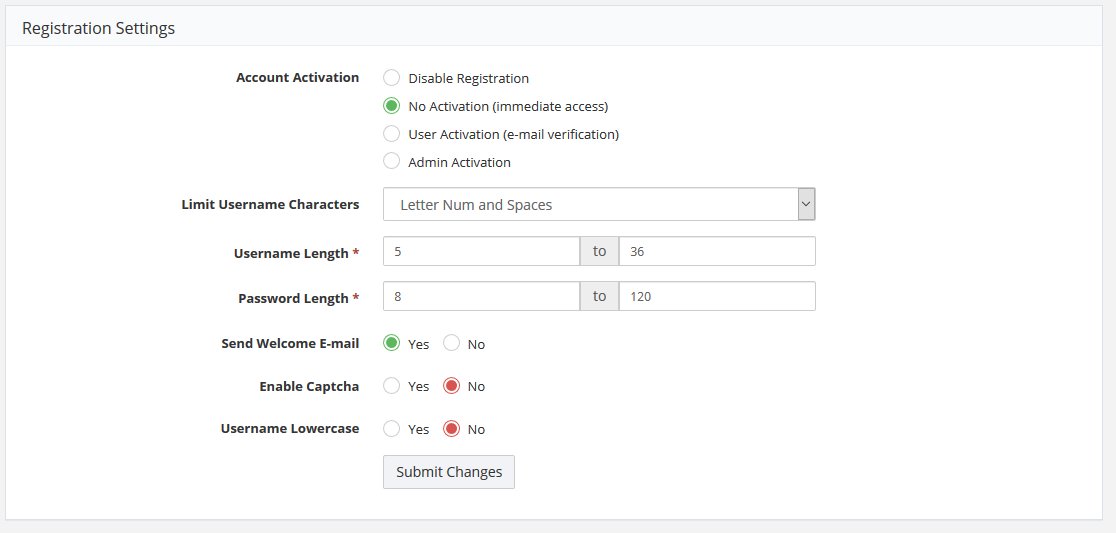Viewport: 1116px width, 533px height.
Task: Set Send Welcome E-mail to Yes
Action: tap(392, 343)
